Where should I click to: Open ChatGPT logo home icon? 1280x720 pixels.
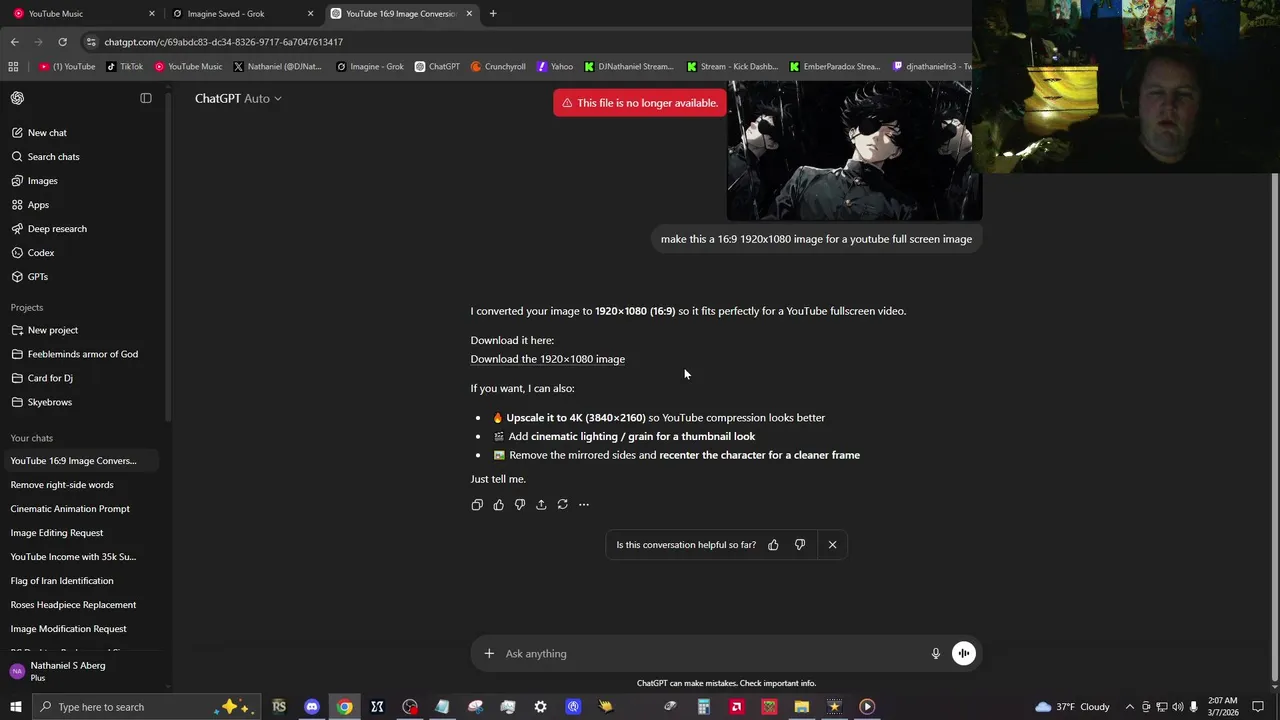pyautogui.click(x=17, y=98)
